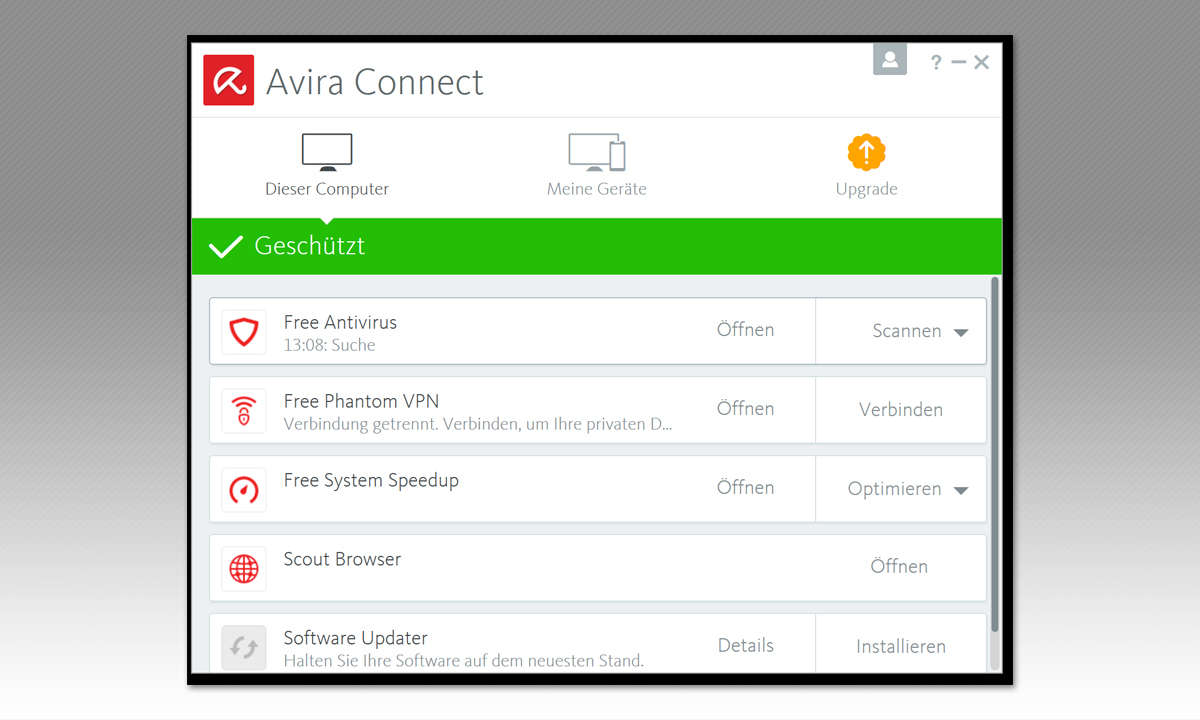
Task: Click the Phantom VPN wifi lock icon
Action: [x=244, y=411]
